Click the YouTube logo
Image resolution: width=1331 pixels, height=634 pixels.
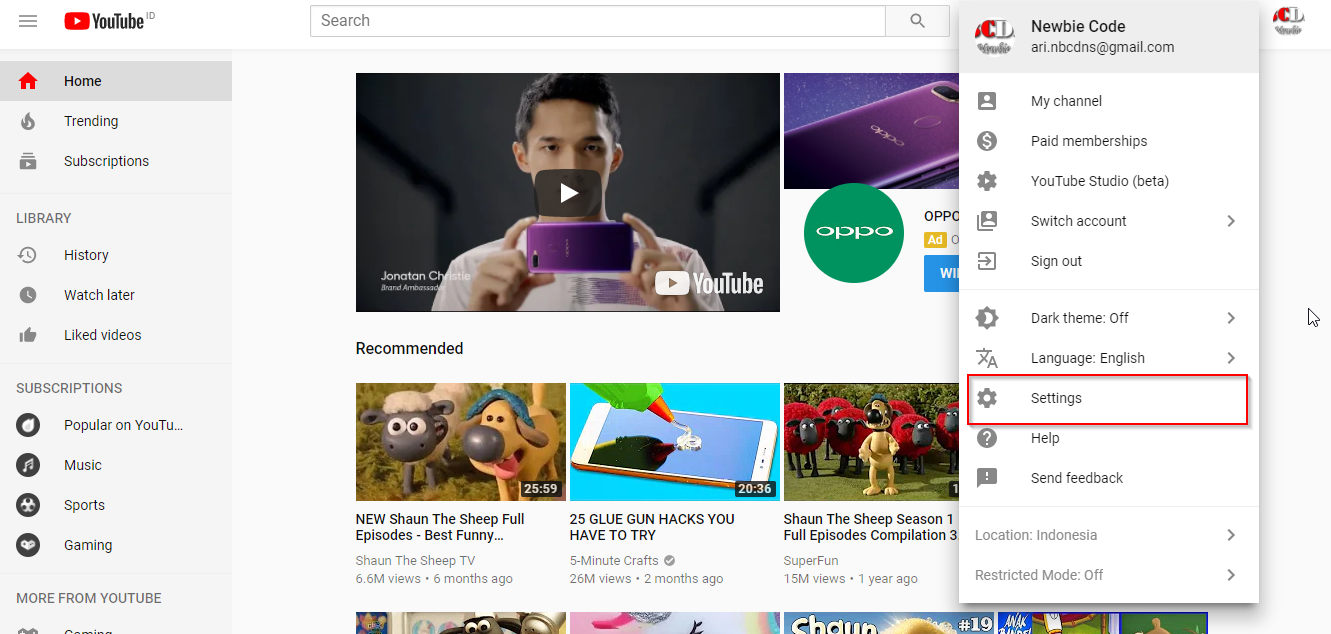tap(104, 21)
